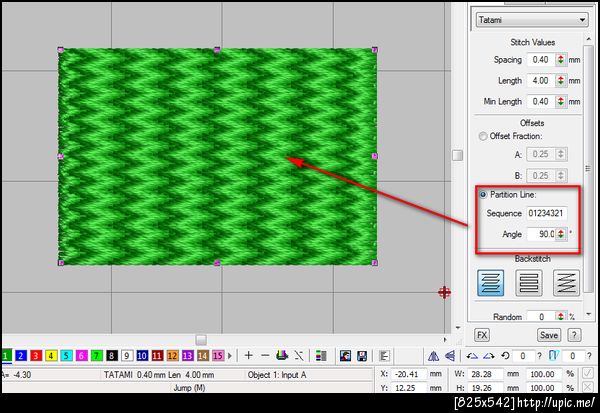Select the straight-line backstitch style
The width and height of the screenshot is (600, 413).
[528, 283]
